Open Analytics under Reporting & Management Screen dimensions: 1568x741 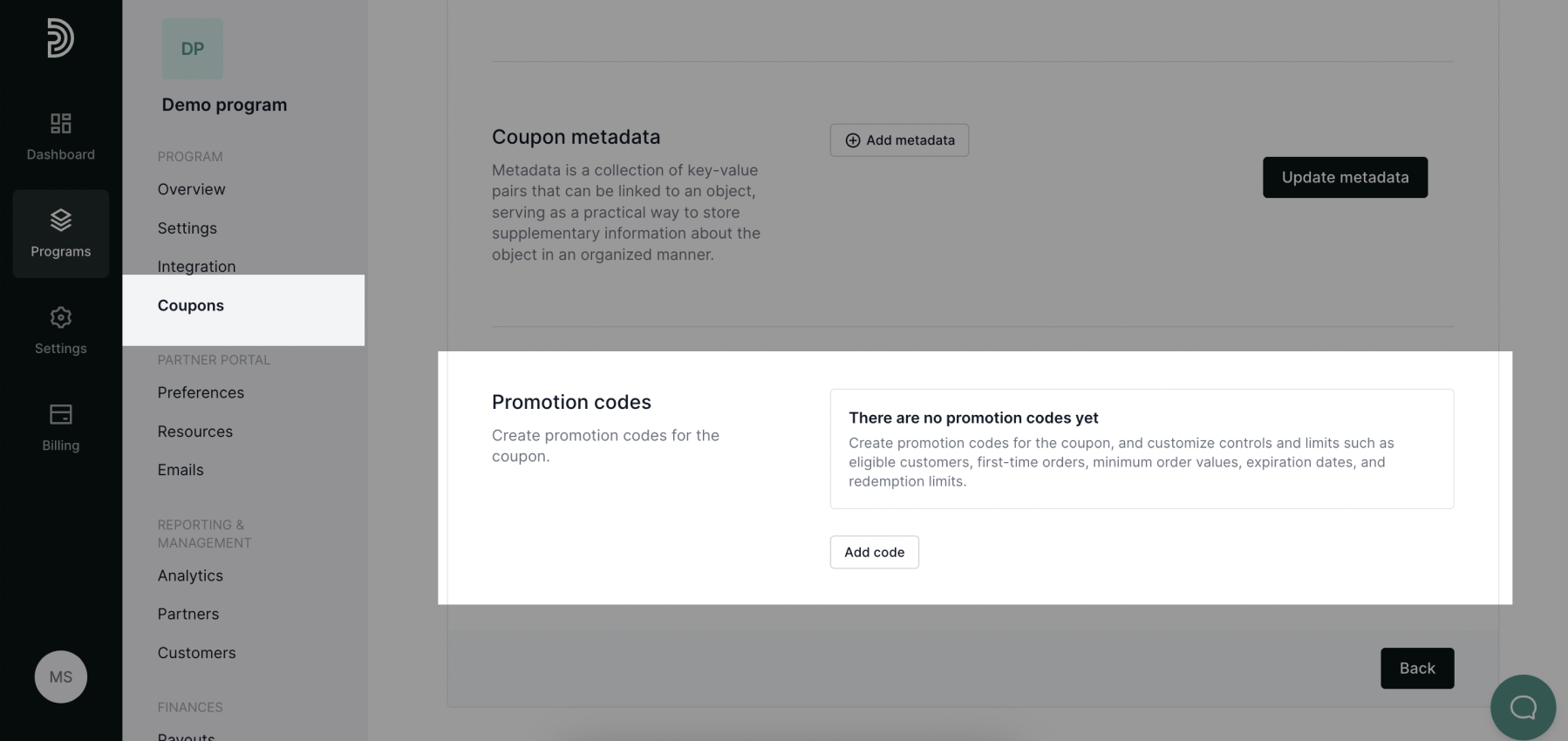click(x=190, y=575)
